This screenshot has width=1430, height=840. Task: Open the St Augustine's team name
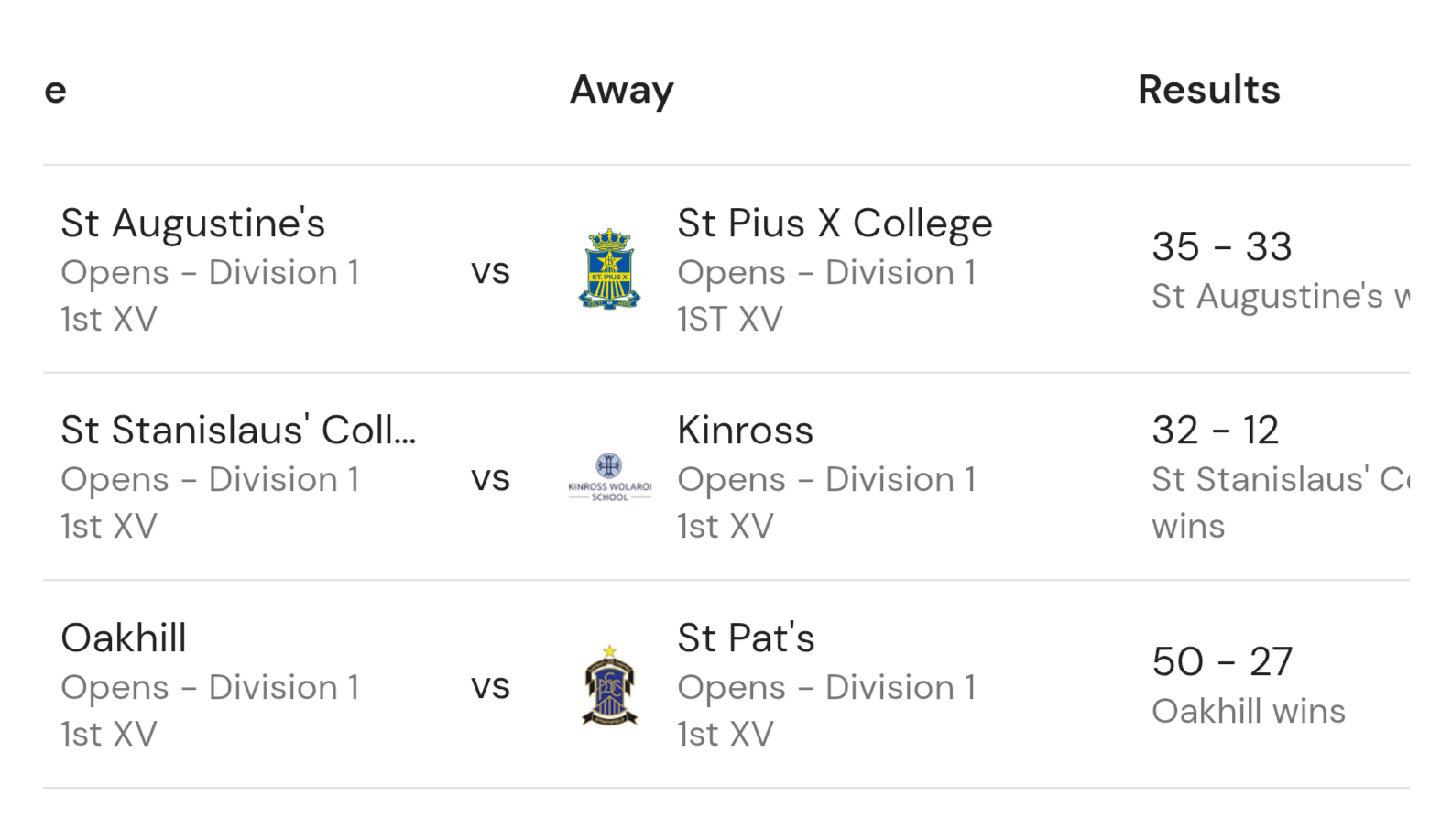pyautogui.click(x=192, y=224)
